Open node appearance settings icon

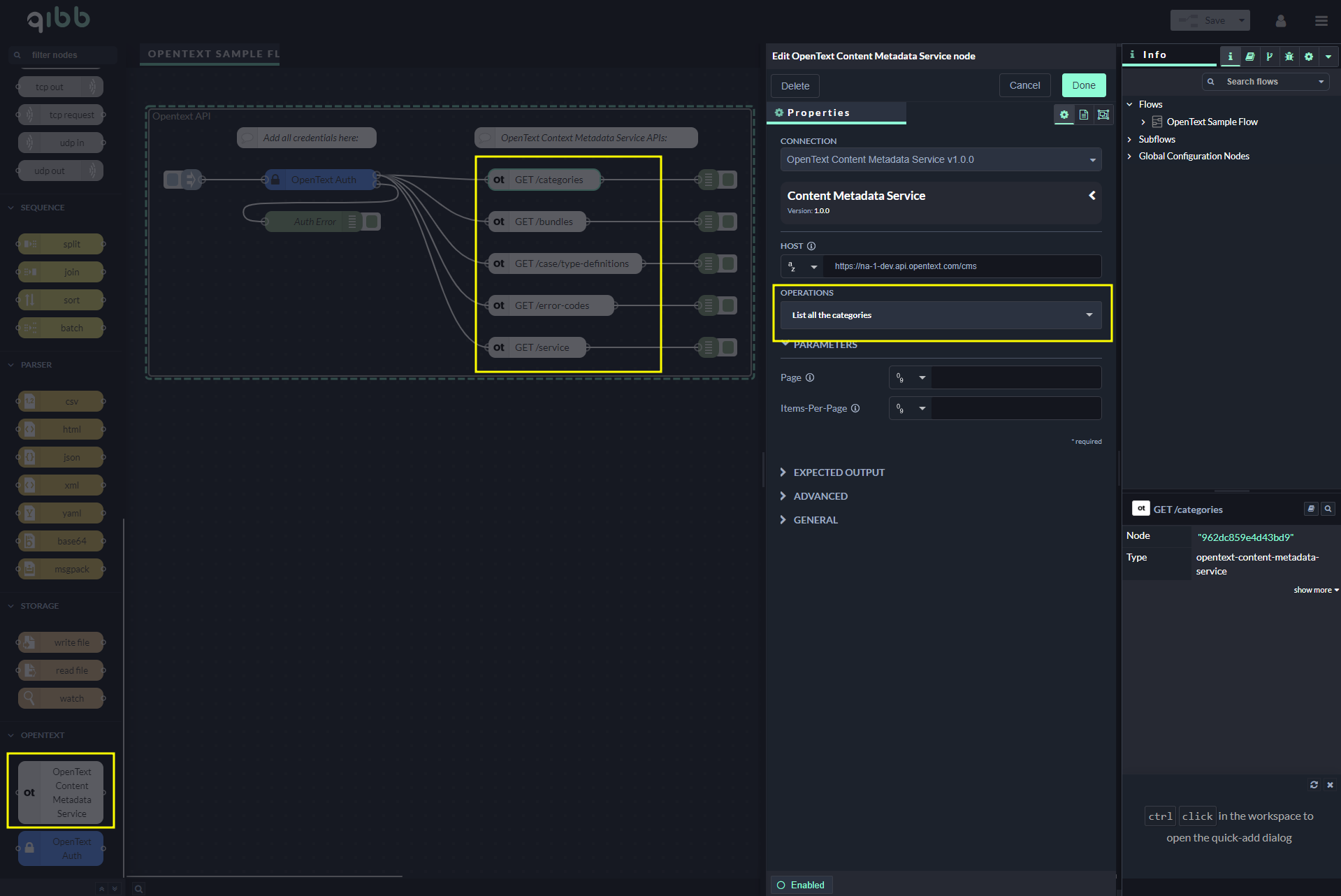click(x=1103, y=115)
